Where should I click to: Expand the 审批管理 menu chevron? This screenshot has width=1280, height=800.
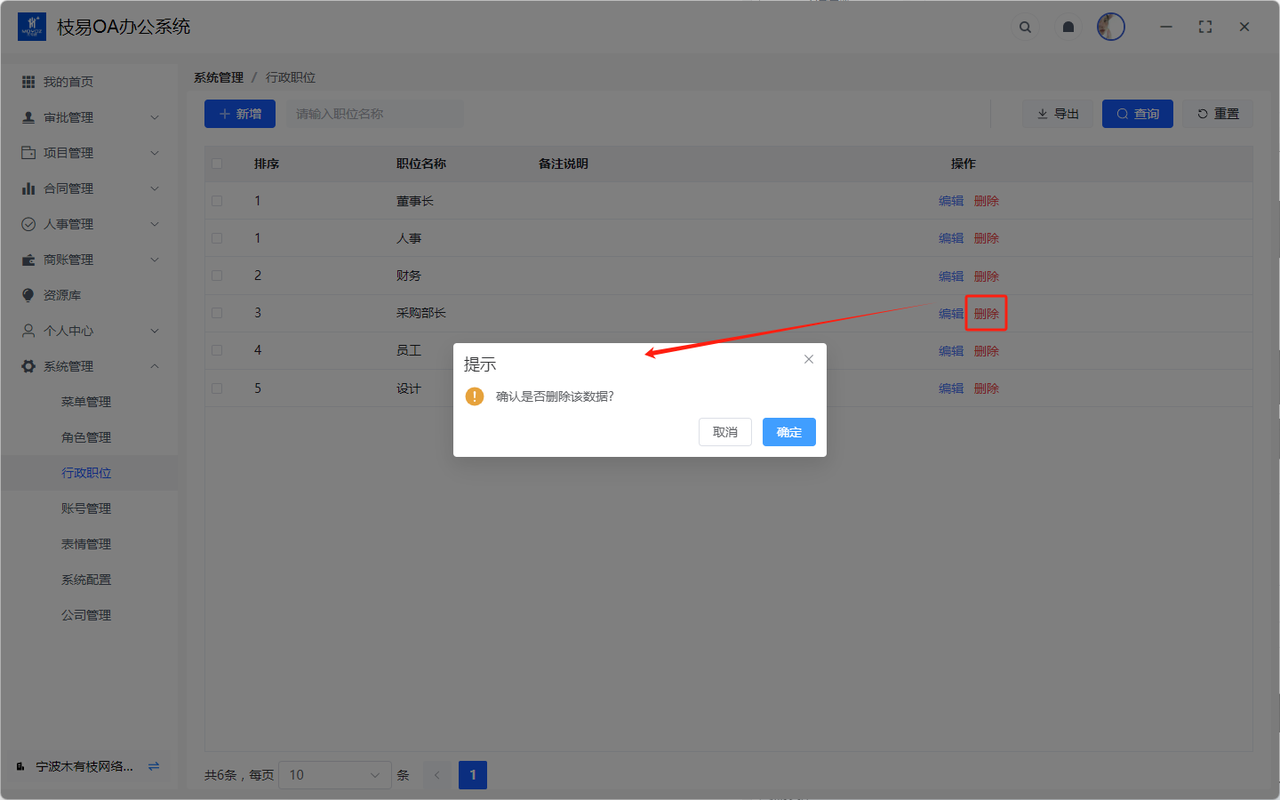coord(154,117)
